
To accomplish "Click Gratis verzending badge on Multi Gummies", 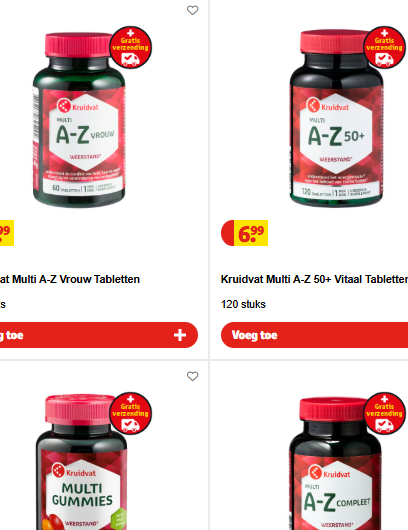I will pyautogui.click(x=131, y=413).
